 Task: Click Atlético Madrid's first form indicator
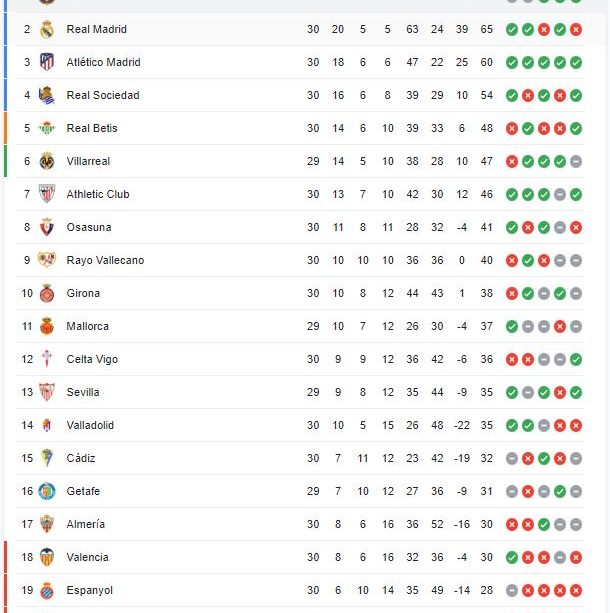512,62
